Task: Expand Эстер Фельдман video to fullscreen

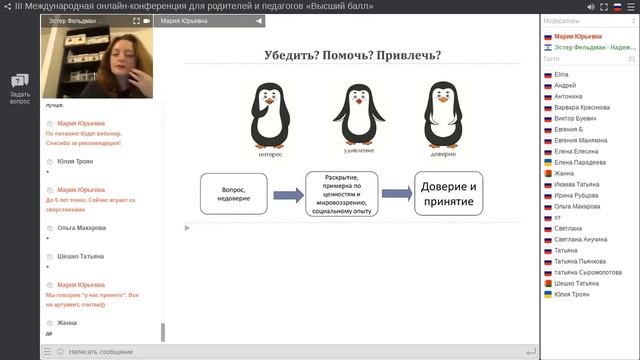Action: 136,21
